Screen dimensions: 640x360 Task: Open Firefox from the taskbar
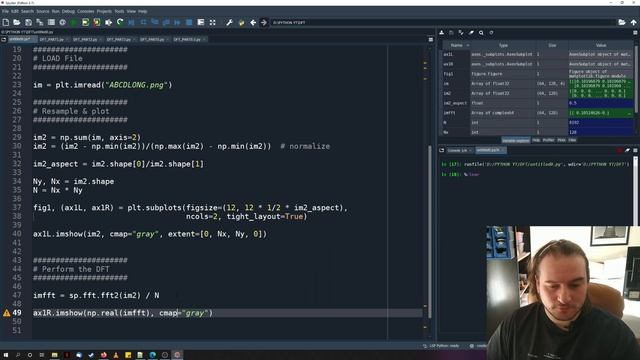pos(104,355)
